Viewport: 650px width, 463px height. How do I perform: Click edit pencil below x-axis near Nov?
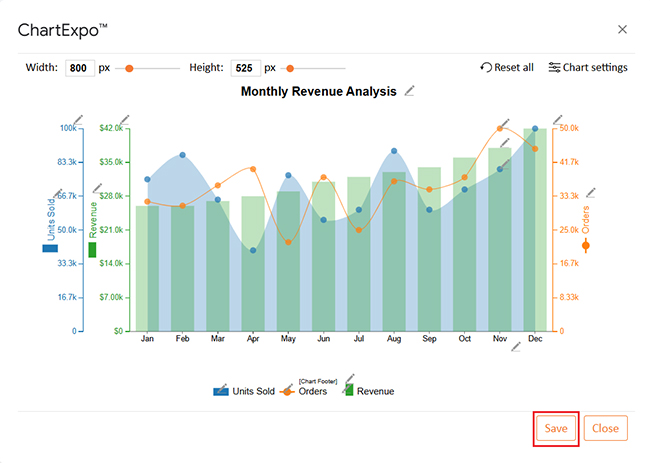(516, 347)
